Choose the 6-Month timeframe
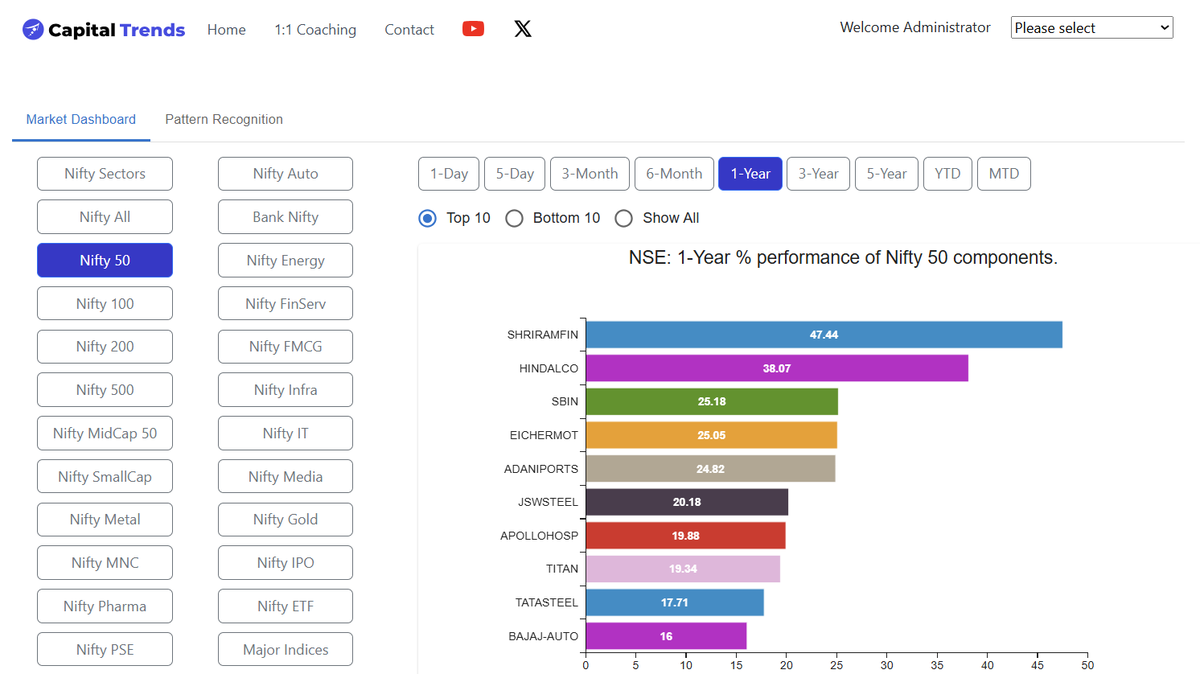Image resolution: width=1200 pixels, height=674 pixels. 674,174
